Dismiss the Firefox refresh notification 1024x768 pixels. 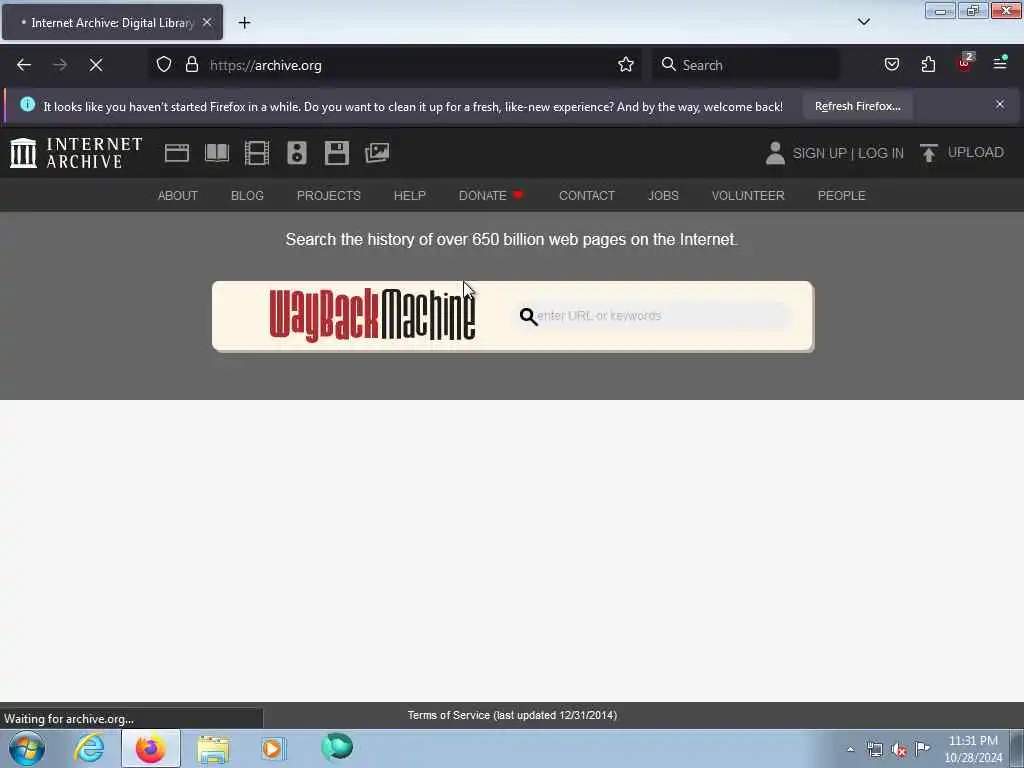[1000, 104]
